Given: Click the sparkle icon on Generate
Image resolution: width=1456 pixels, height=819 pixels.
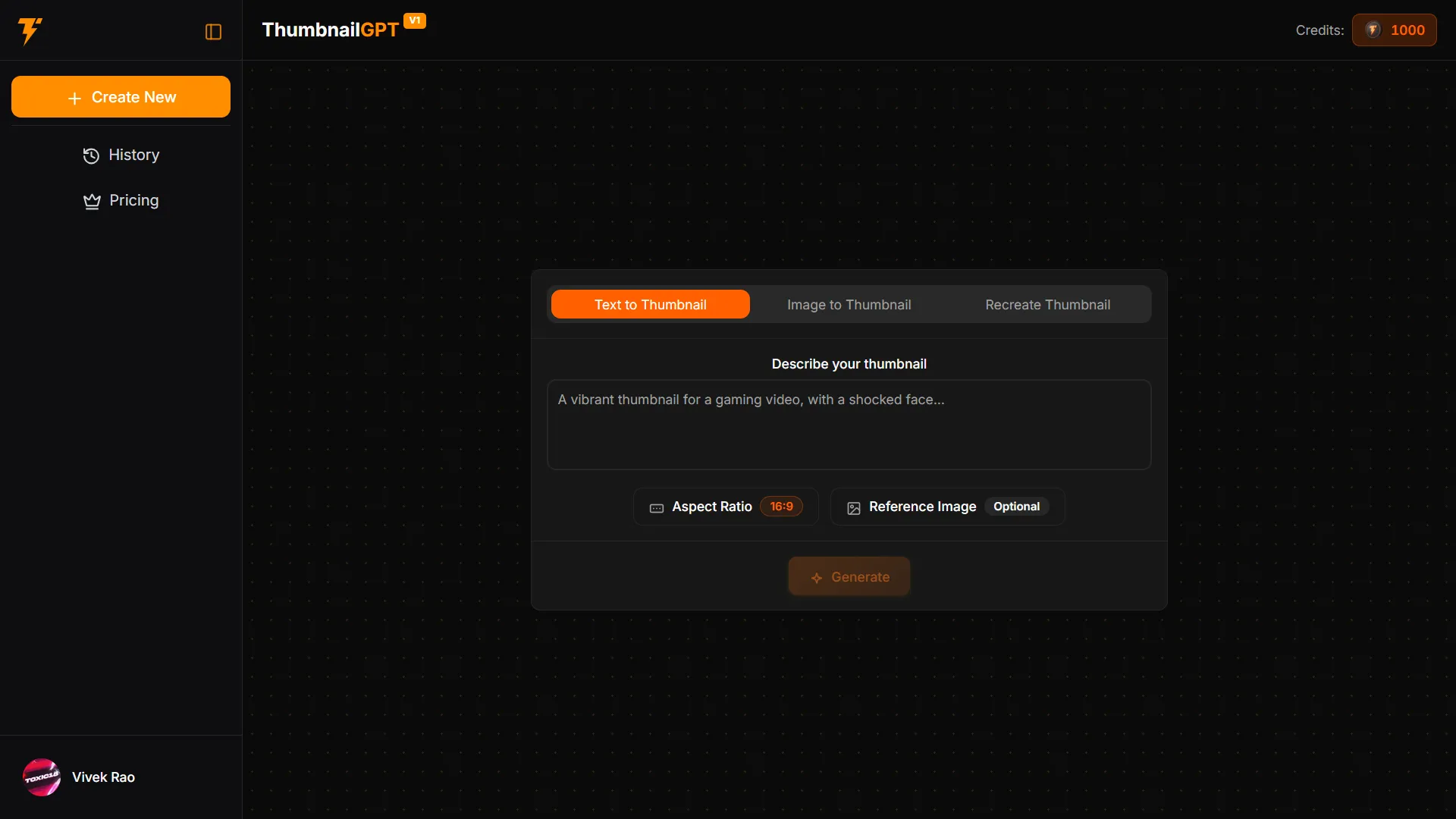Looking at the screenshot, I should pos(817,578).
